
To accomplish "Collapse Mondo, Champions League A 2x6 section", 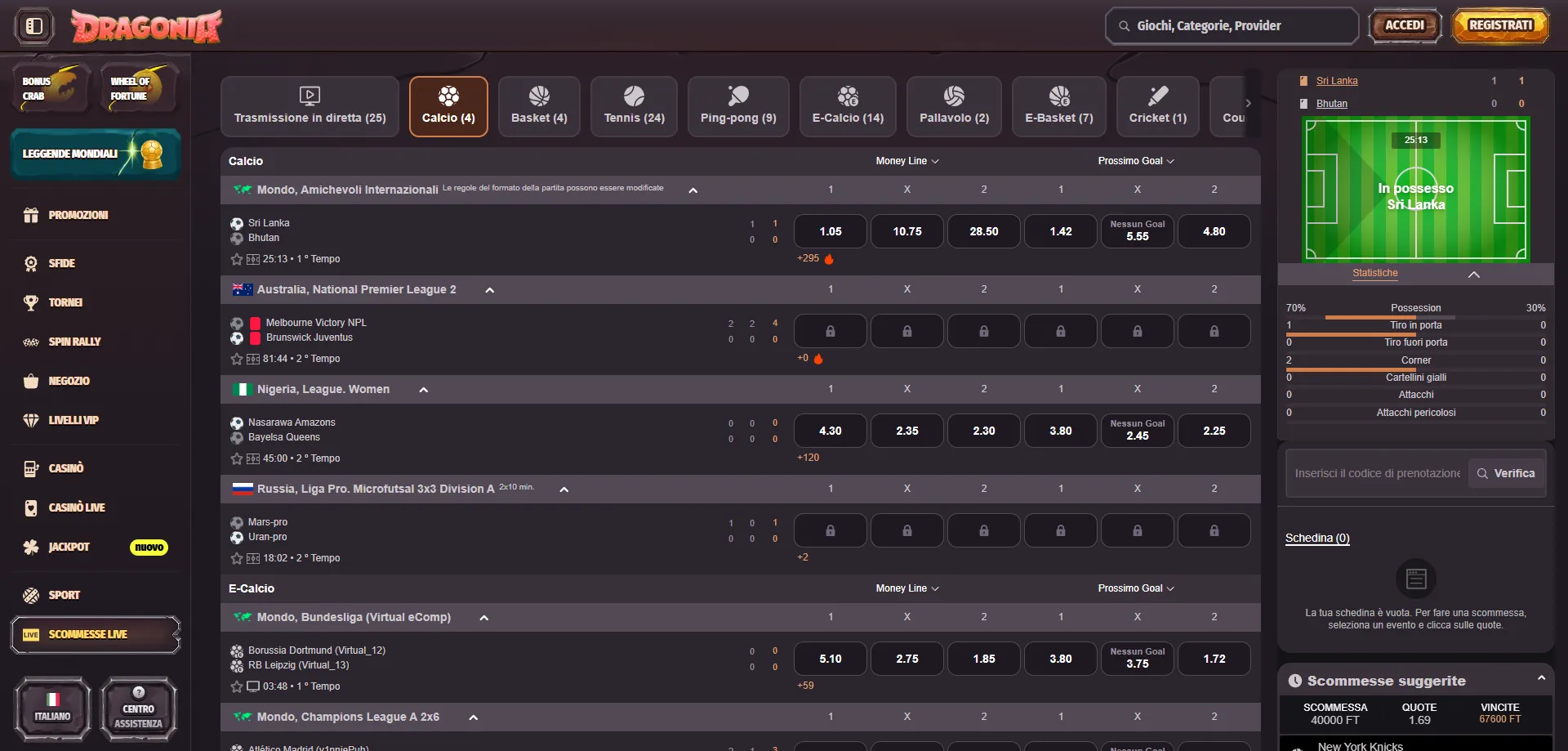I will point(473,717).
